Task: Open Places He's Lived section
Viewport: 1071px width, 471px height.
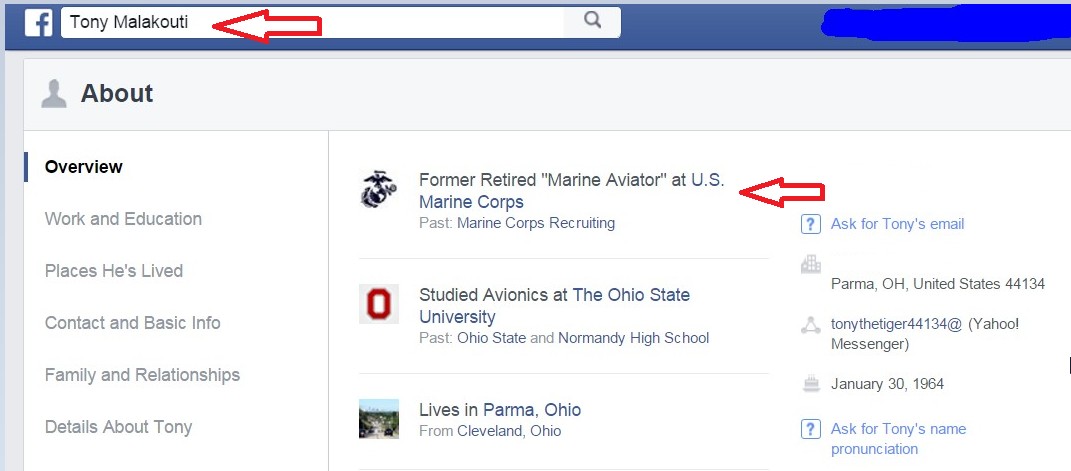Action: (113, 271)
